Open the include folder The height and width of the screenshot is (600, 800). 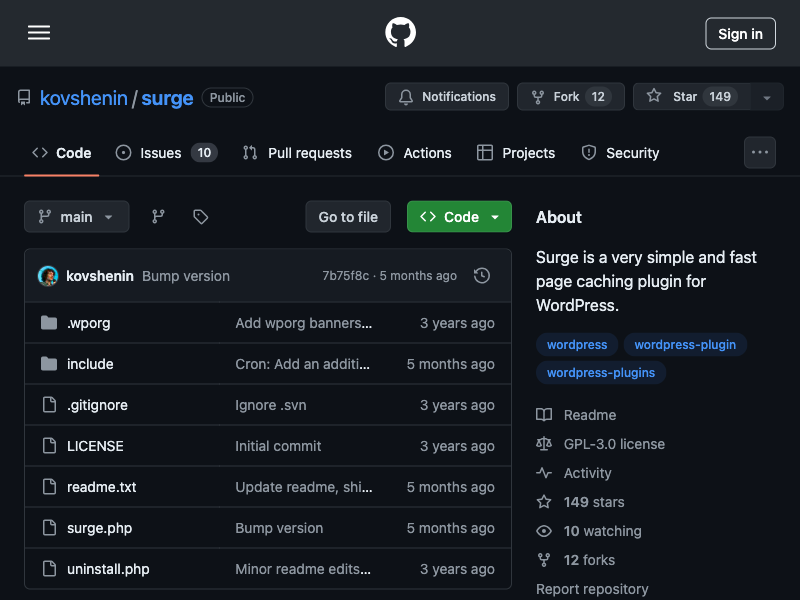click(x=90, y=364)
